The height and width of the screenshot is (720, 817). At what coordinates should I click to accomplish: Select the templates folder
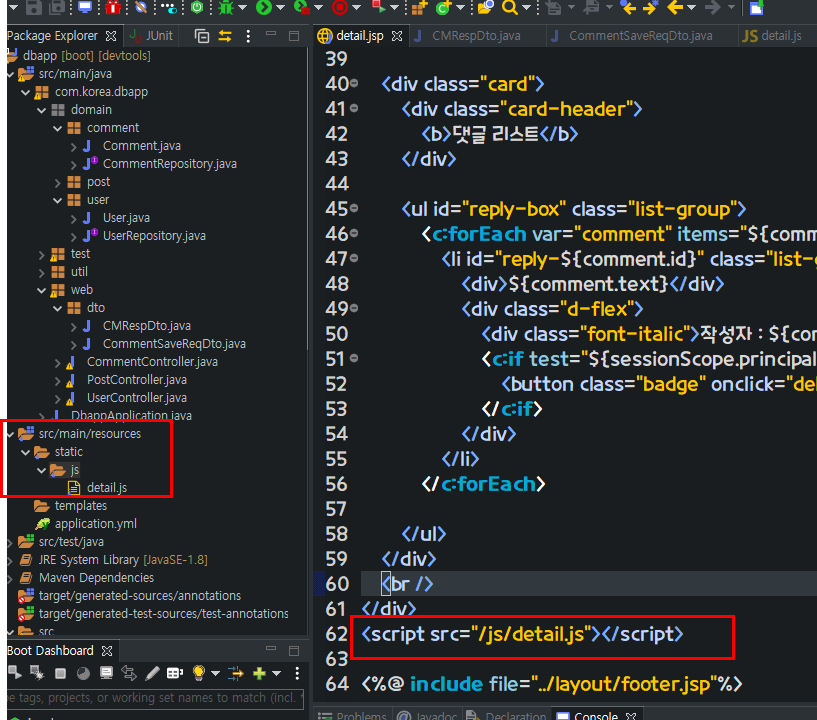81,506
